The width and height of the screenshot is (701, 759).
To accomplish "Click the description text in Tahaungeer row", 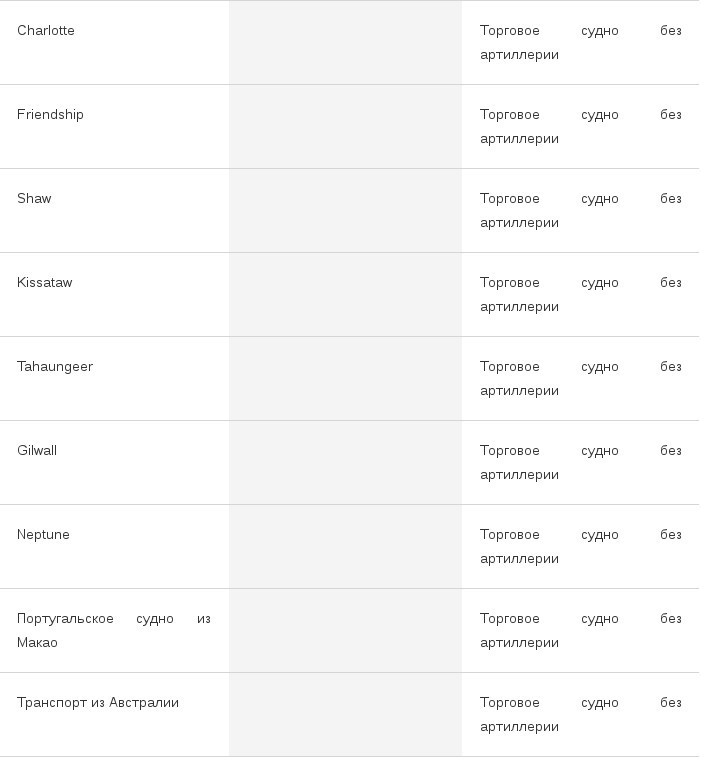I will (x=580, y=379).
